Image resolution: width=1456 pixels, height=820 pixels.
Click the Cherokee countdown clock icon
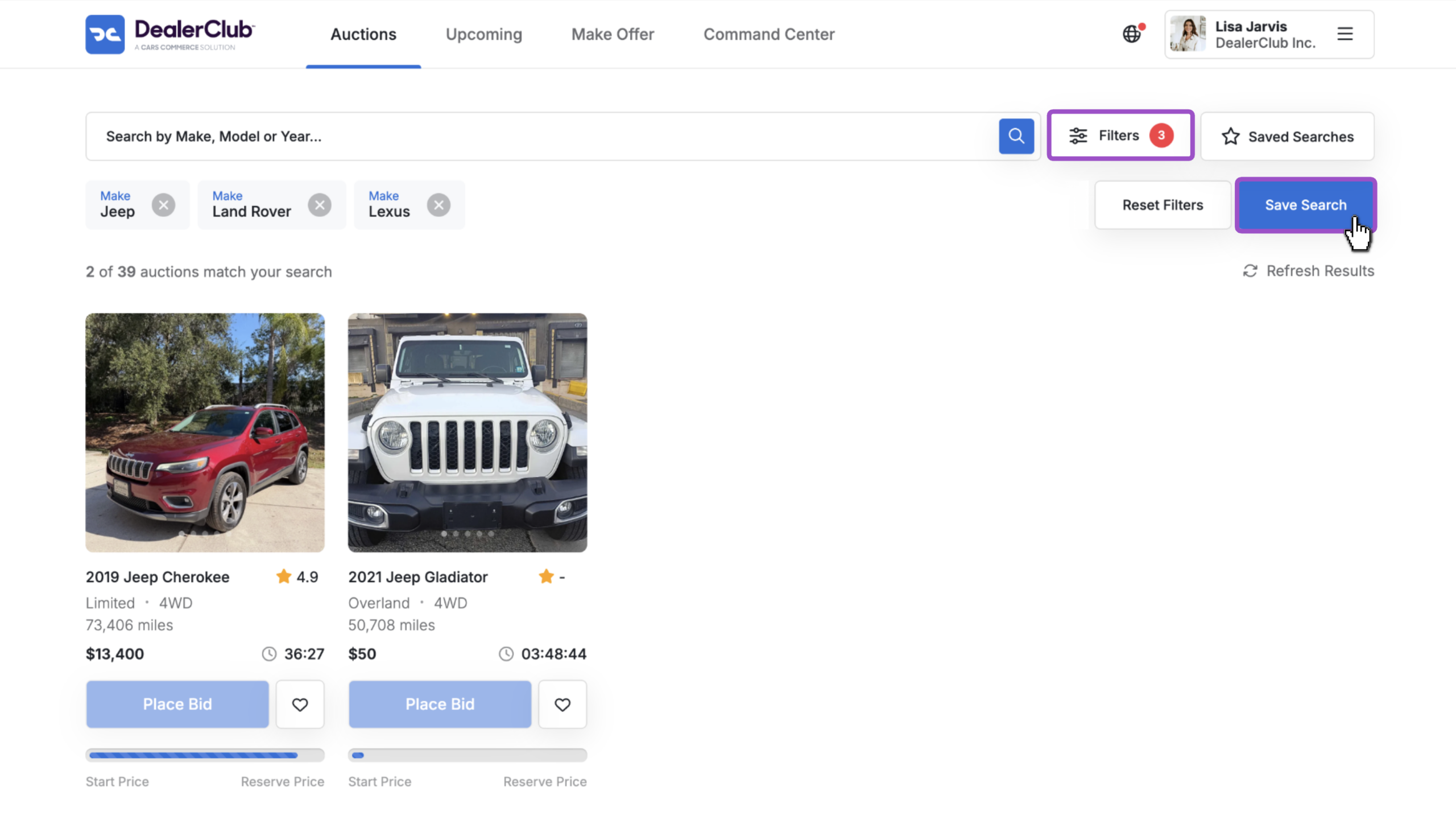[269, 654]
